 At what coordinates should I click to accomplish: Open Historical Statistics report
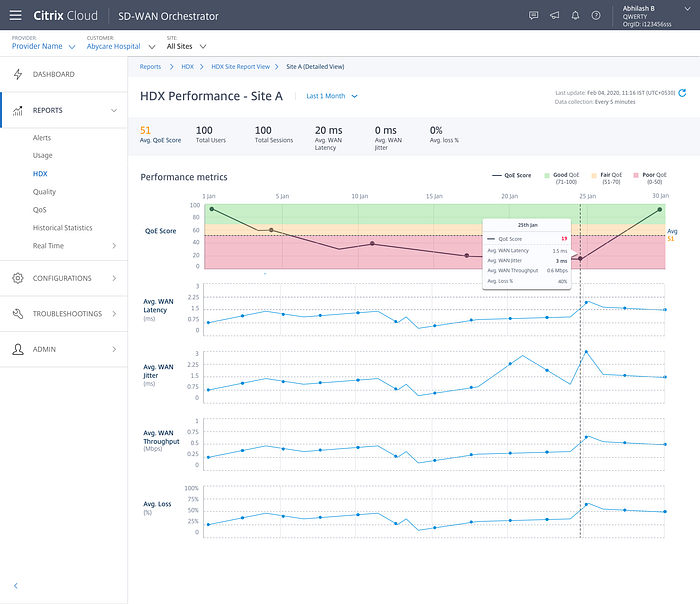coord(62,228)
